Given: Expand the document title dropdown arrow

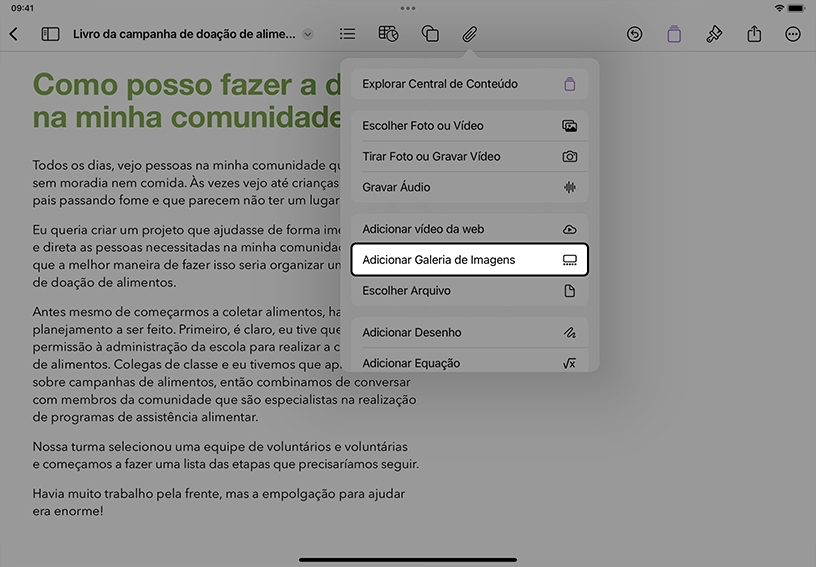Looking at the screenshot, I should click(x=308, y=34).
